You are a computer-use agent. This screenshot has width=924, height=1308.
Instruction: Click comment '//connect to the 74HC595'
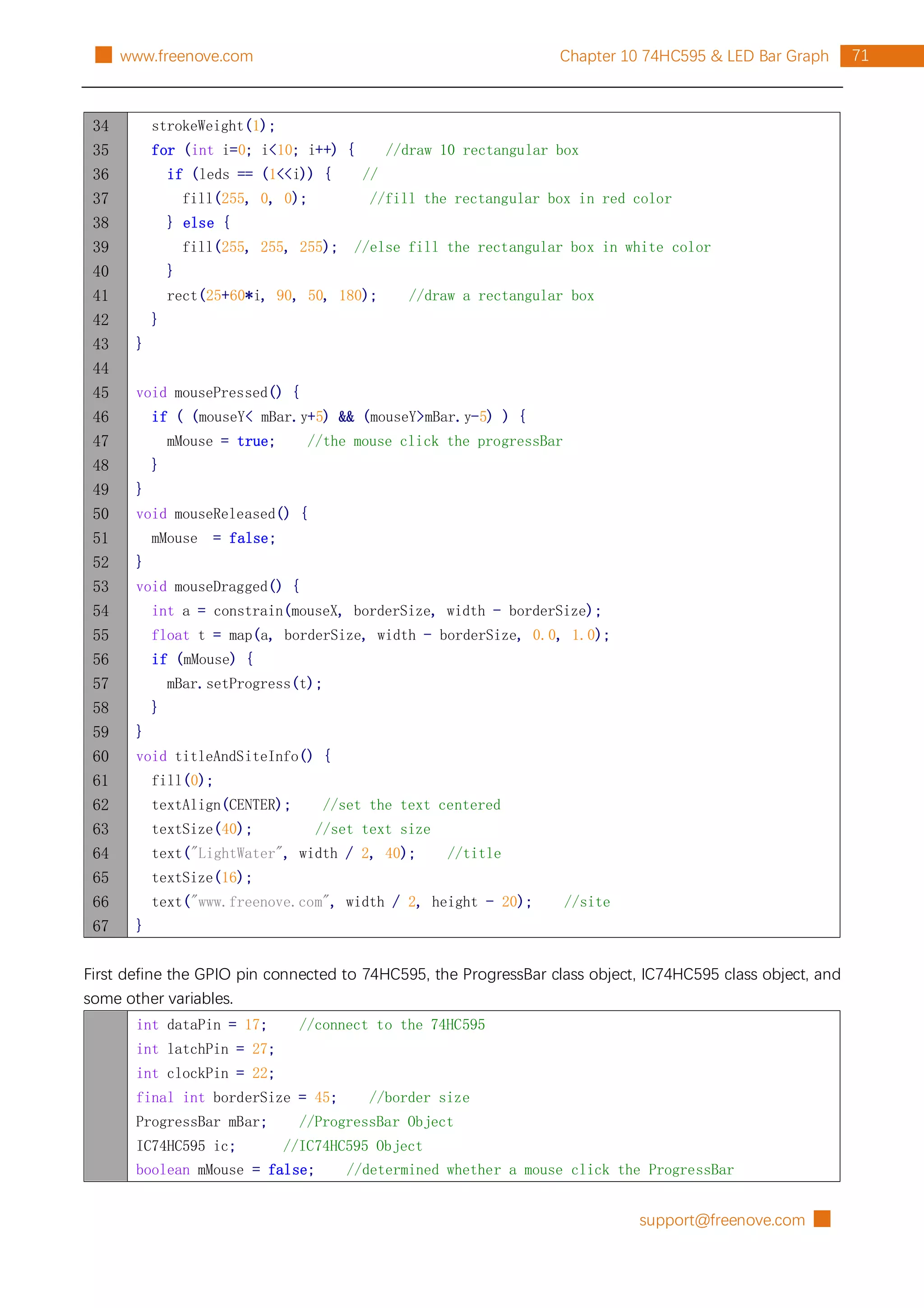click(x=392, y=1025)
